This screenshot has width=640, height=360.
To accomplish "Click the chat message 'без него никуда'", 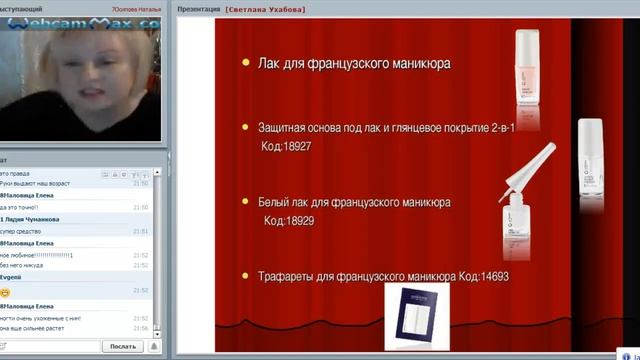I will tap(21, 265).
